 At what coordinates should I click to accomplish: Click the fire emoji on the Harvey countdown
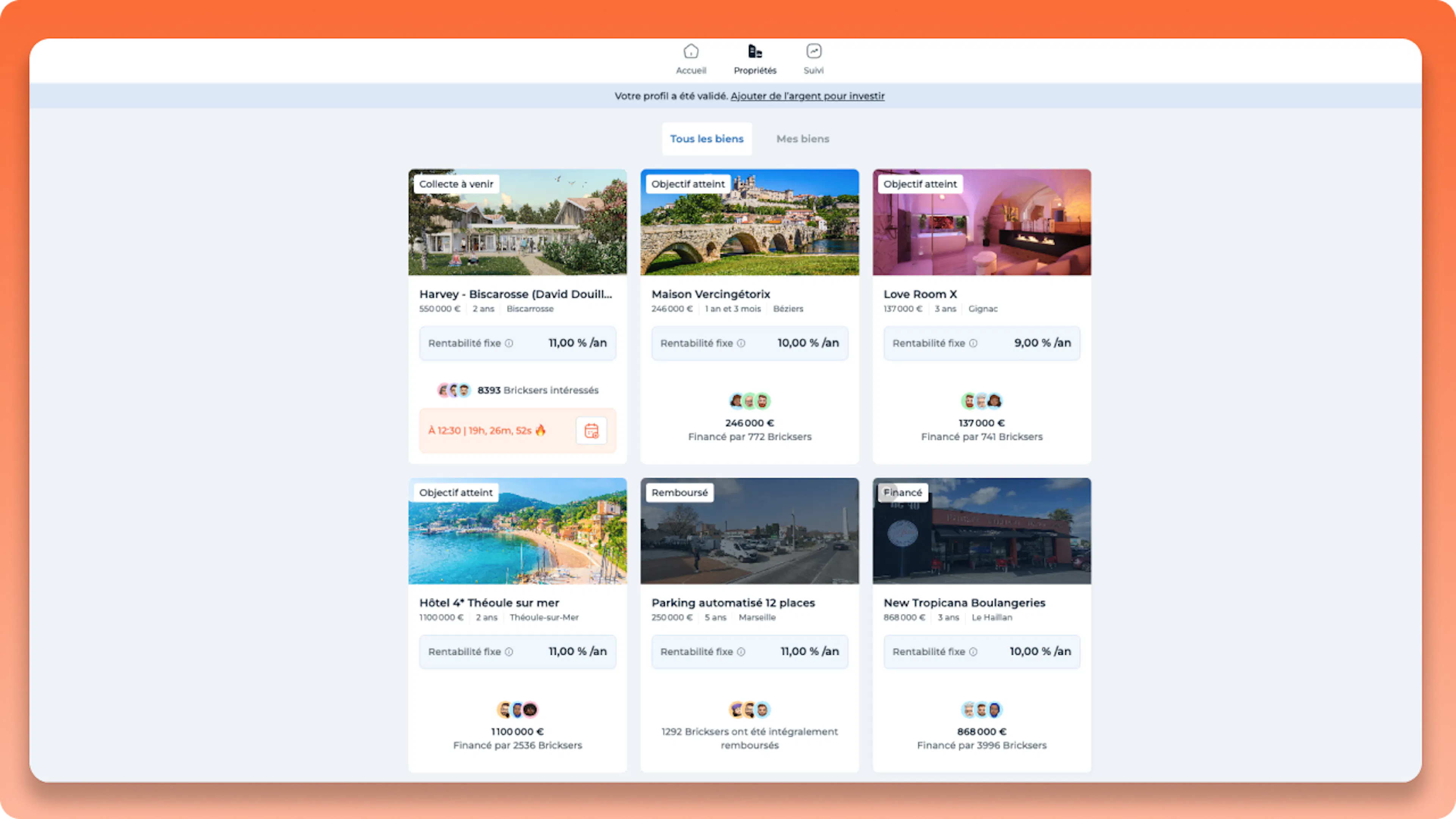(540, 430)
